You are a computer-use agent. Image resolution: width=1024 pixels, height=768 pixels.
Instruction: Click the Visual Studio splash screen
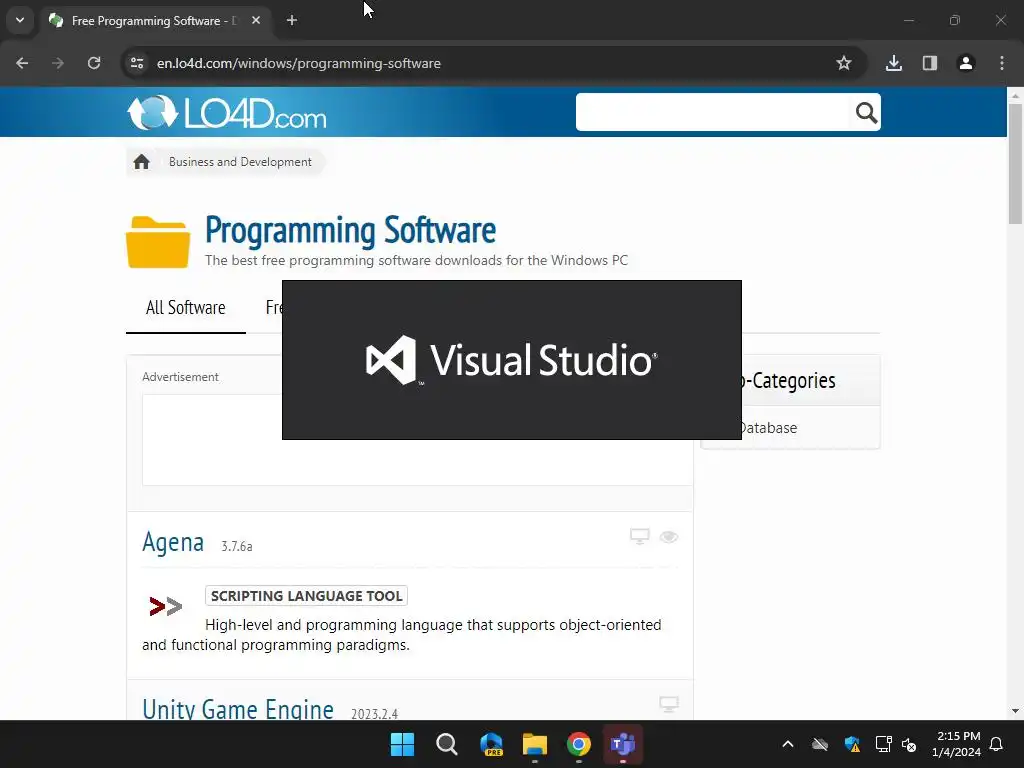click(x=511, y=360)
